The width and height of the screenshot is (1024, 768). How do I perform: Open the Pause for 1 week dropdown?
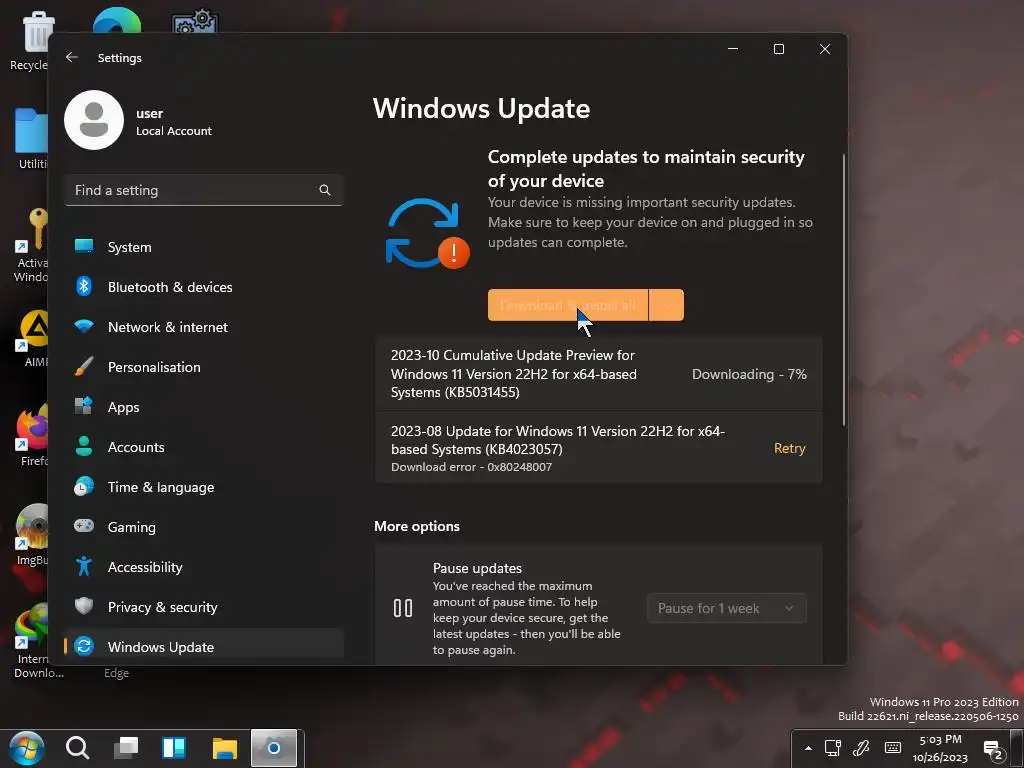click(727, 608)
